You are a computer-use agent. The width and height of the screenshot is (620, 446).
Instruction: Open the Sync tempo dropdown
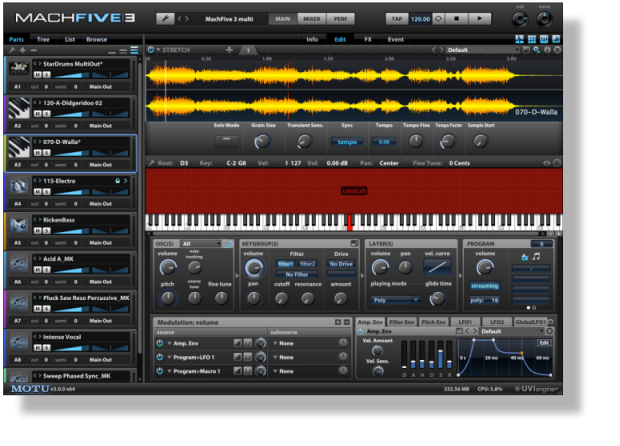[x=347, y=142]
